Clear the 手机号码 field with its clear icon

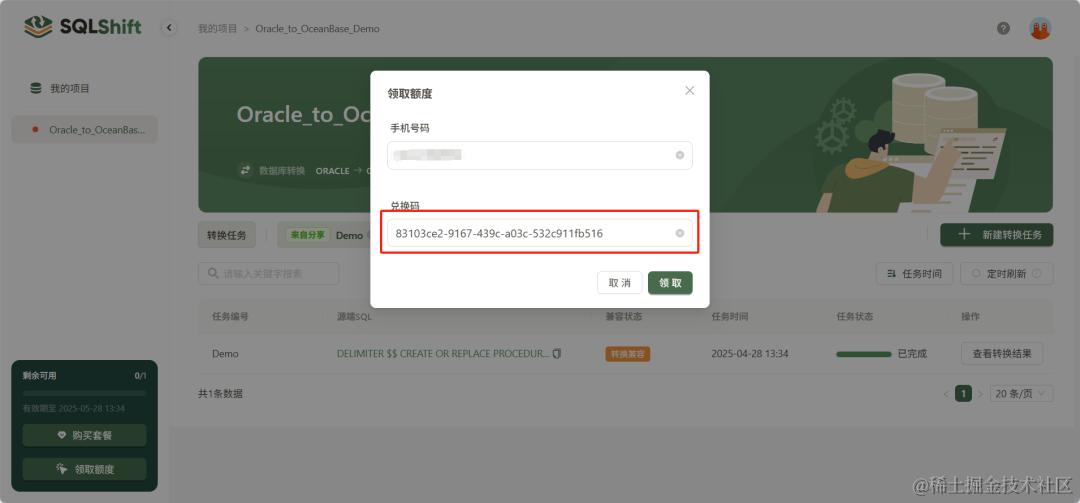coord(680,155)
